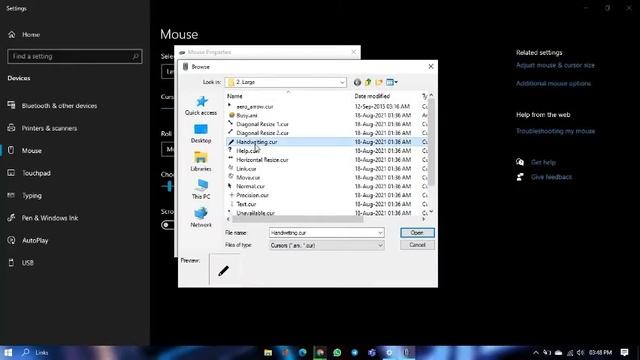This screenshot has height=360, width=640.
Task: Click the Get help link
Action: (543, 162)
